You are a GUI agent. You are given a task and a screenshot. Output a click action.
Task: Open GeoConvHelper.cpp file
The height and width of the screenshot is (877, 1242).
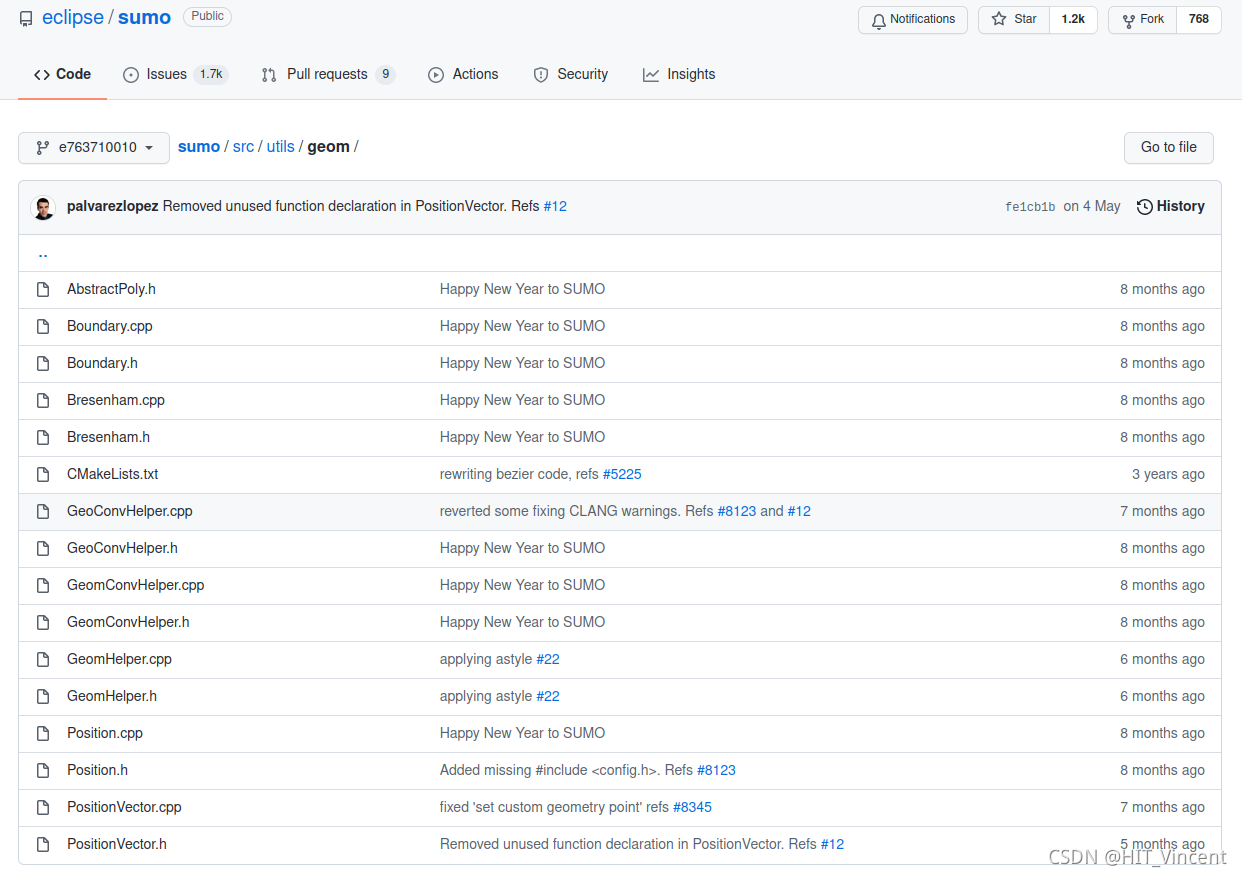130,511
